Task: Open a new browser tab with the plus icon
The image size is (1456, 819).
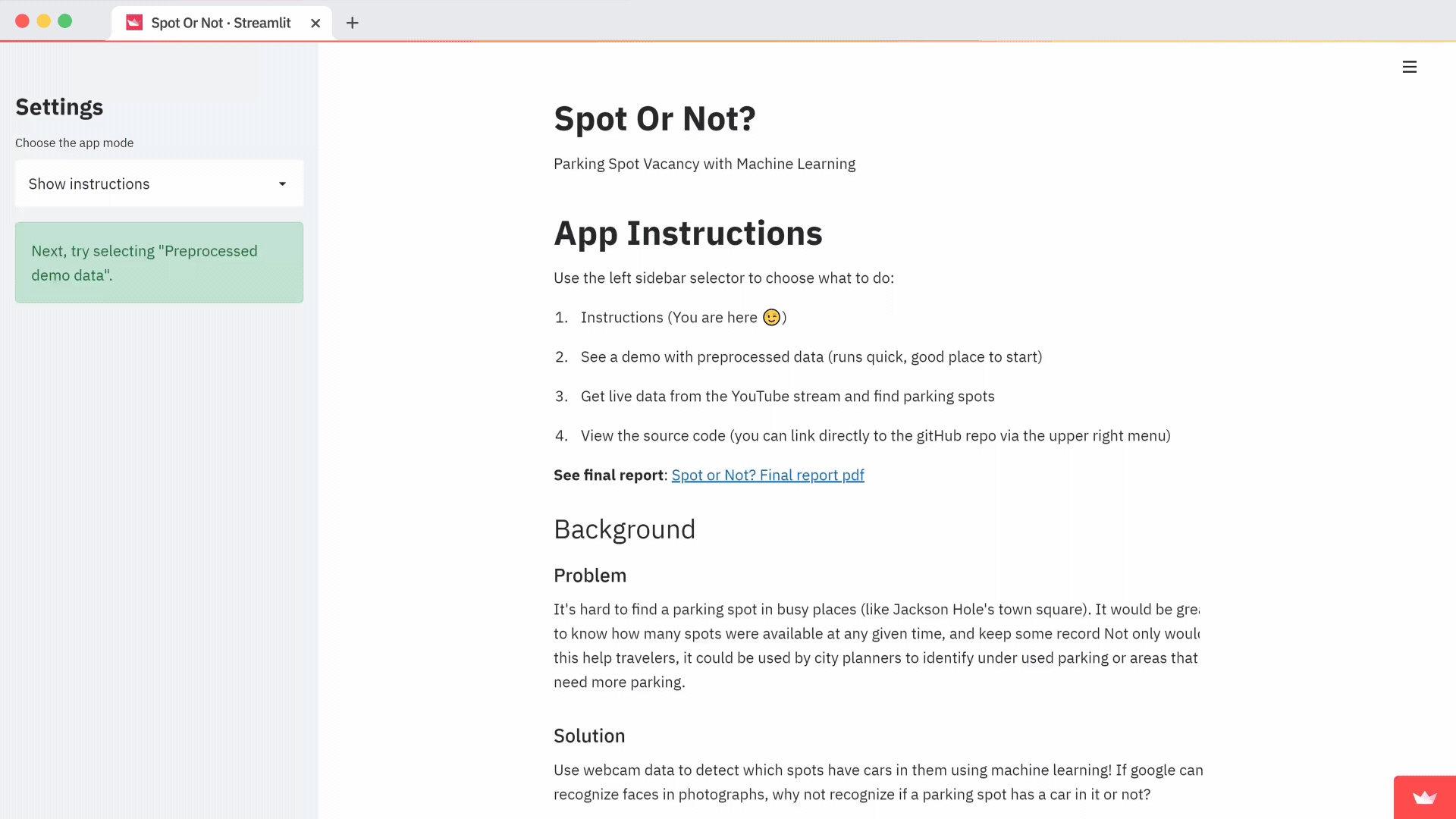Action: 351,23
